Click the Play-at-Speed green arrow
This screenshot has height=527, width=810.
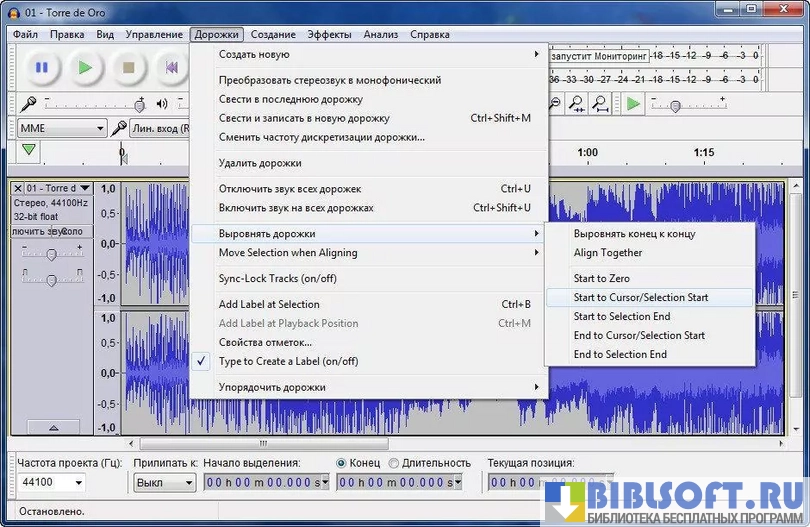pyautogui.click(x=632, y=103)
